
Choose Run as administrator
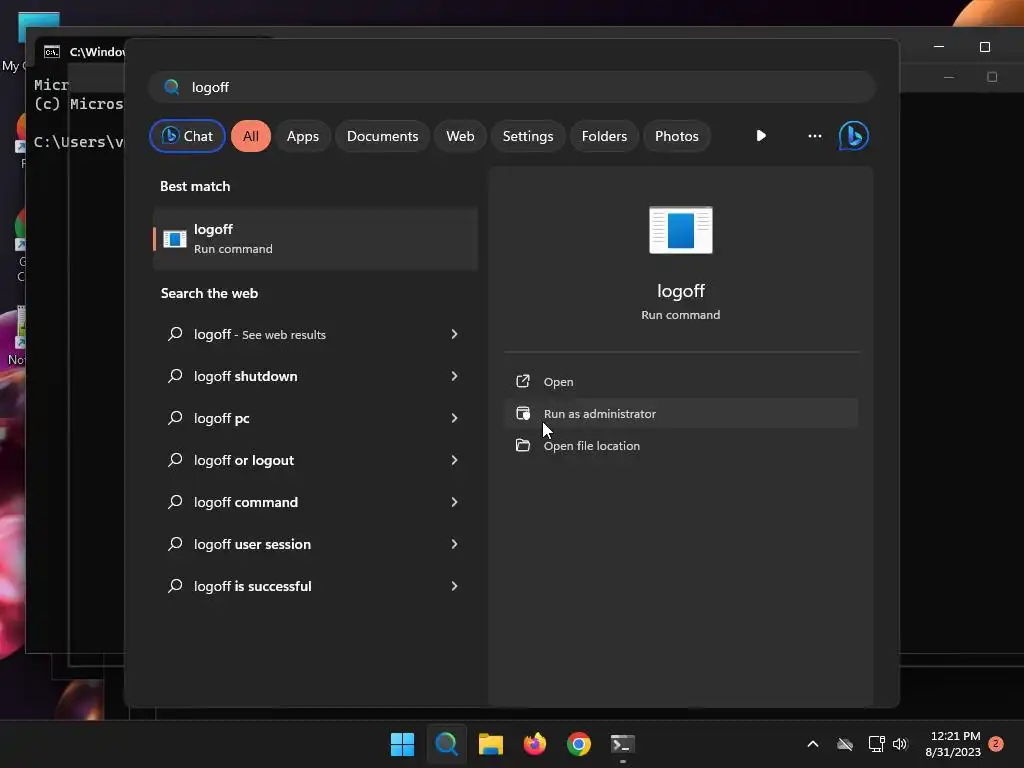click(680, 413)
